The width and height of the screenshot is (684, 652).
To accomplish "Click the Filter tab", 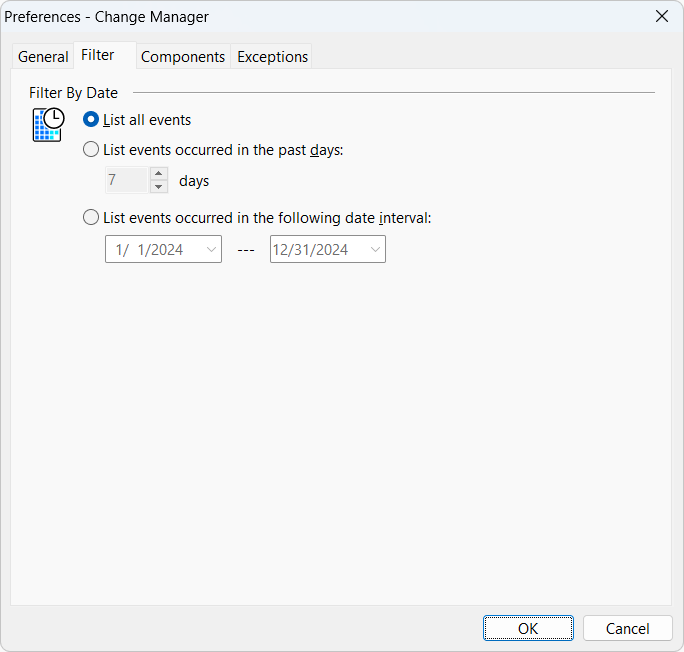I will [98, 55].
